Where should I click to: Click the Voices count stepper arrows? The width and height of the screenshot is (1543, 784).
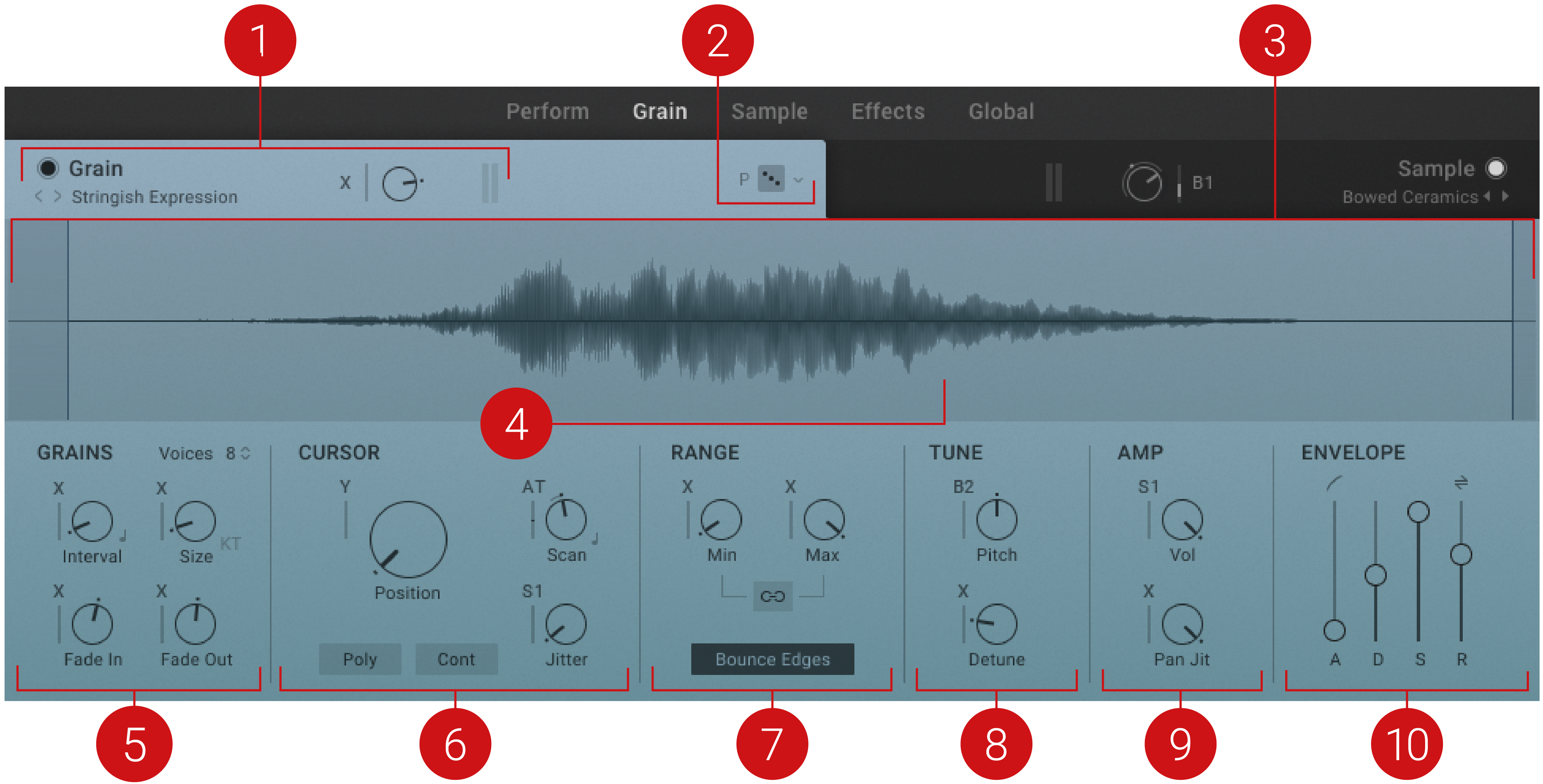(x=245, y=453)
